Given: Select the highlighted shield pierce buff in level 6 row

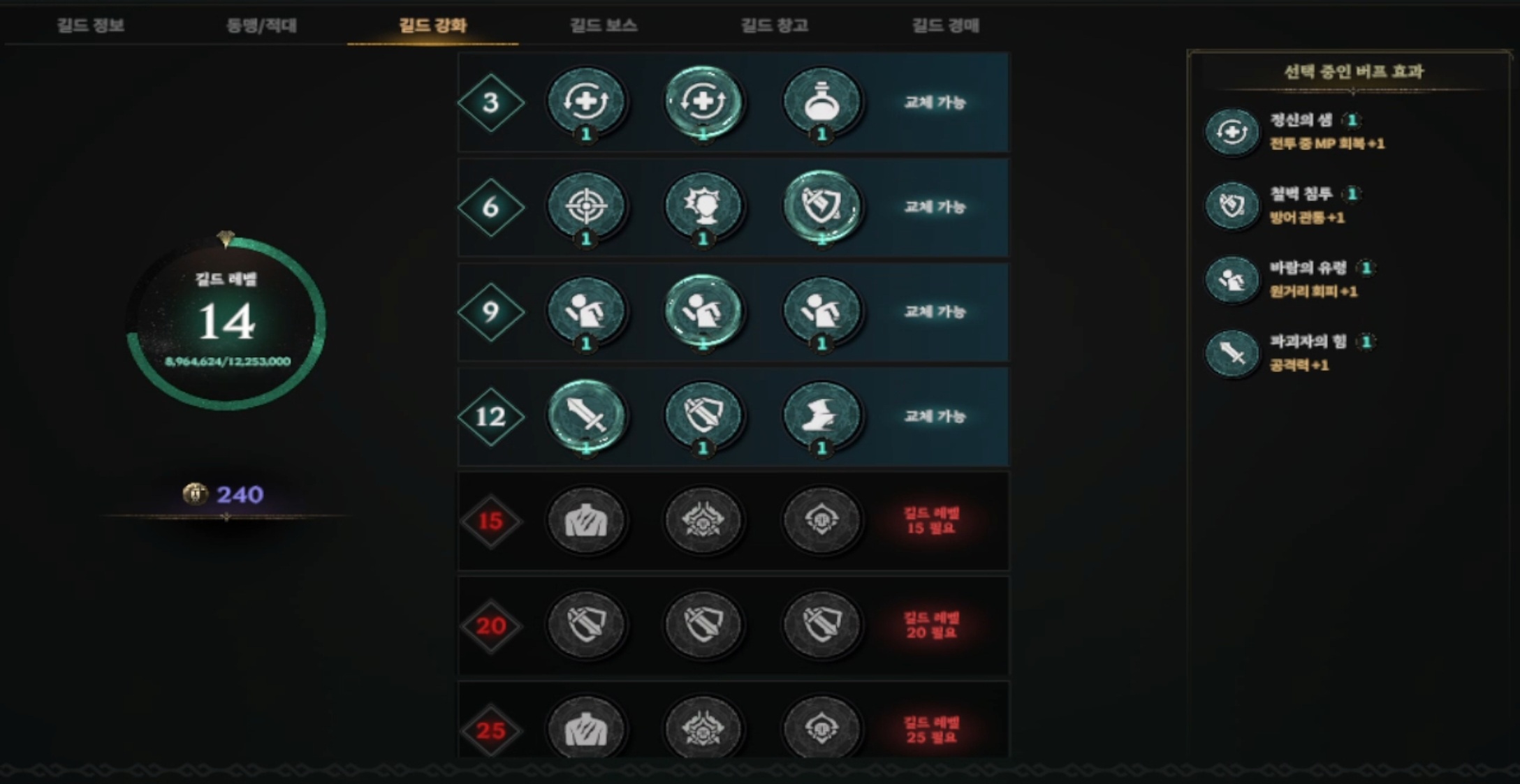Looking at the screenshot, I should pyautogui.click(x=821, y=207).
